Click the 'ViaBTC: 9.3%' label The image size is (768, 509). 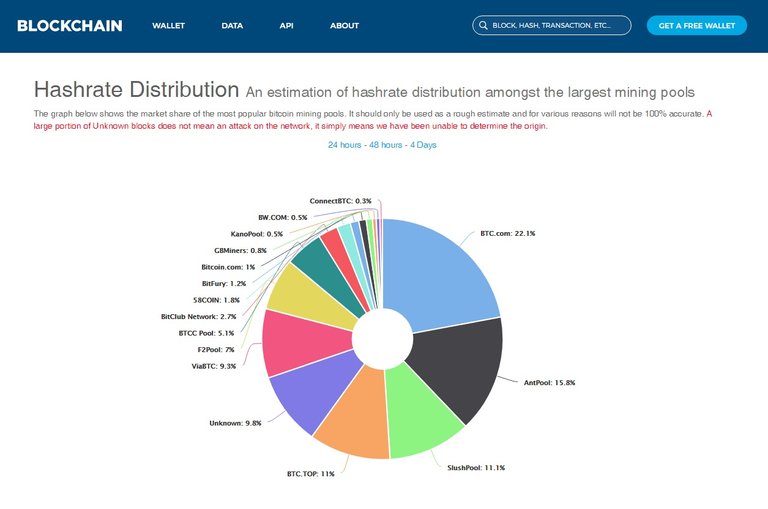point(214,366)
